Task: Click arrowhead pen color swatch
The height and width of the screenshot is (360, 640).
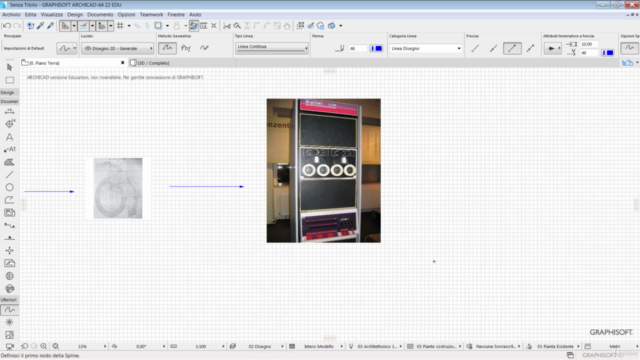Action: (x=608, y=53)
